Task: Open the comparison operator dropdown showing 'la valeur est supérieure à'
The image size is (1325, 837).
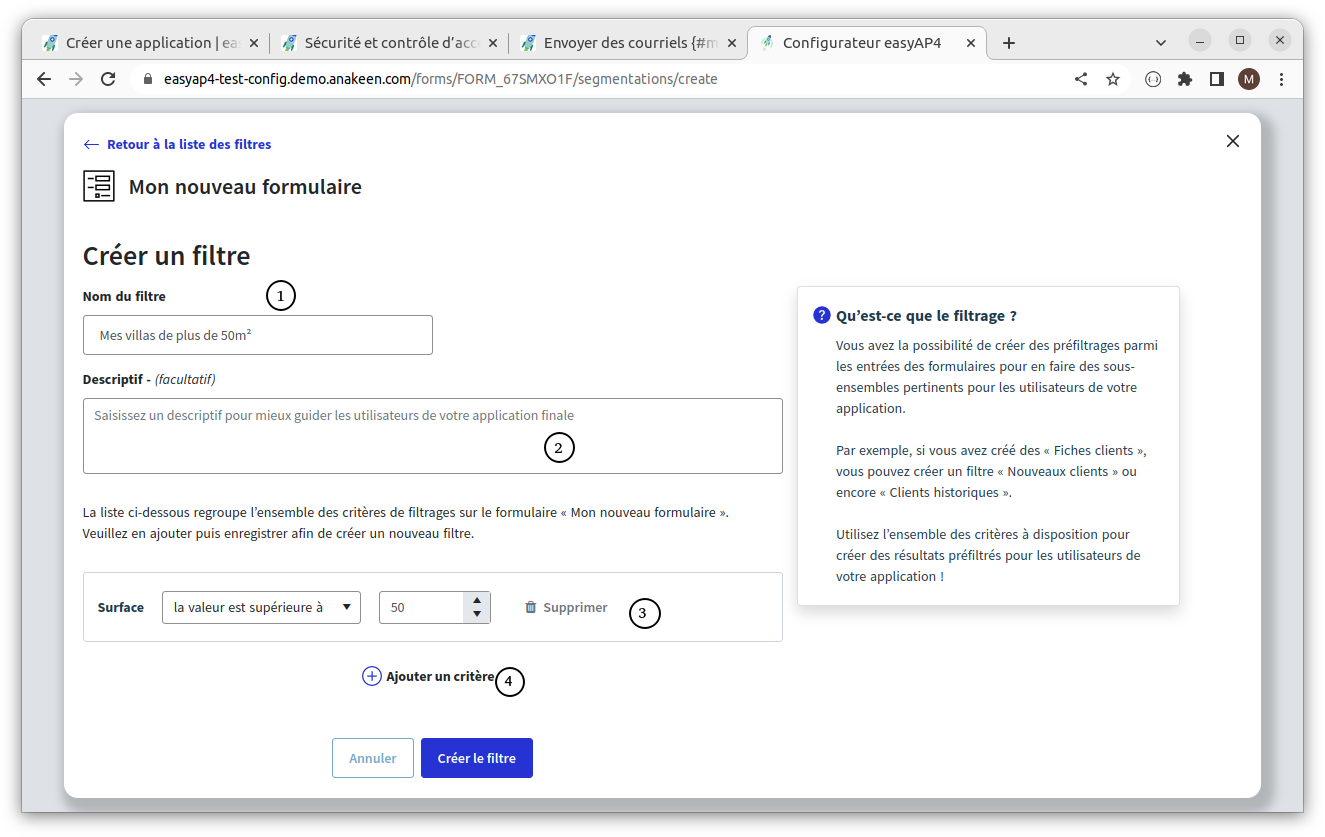Action: 261,607
